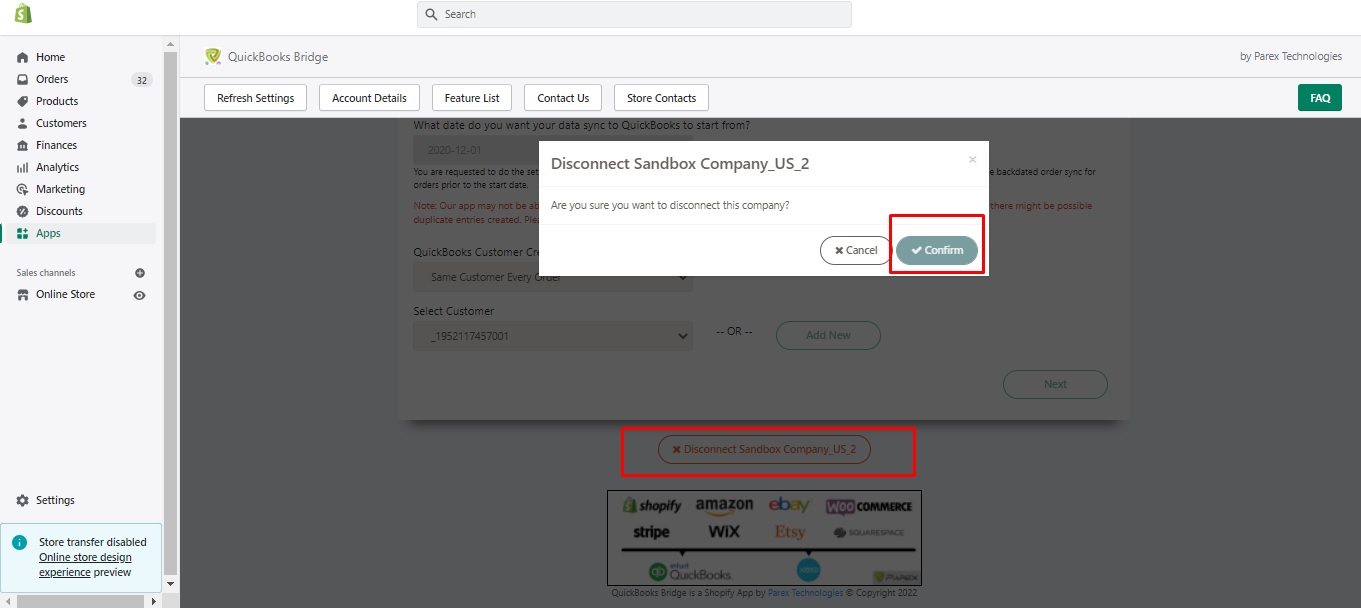Click the Next button
Screen dimensions: 1361x610
[x=1055, y=384]
